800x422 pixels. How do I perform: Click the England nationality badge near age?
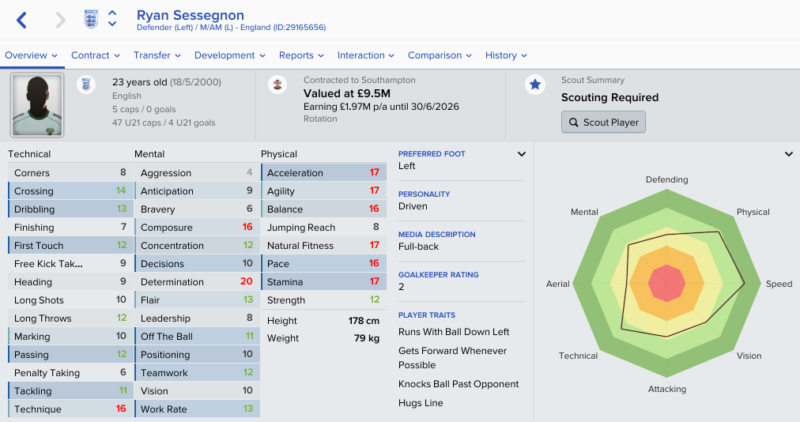[86, 84]
